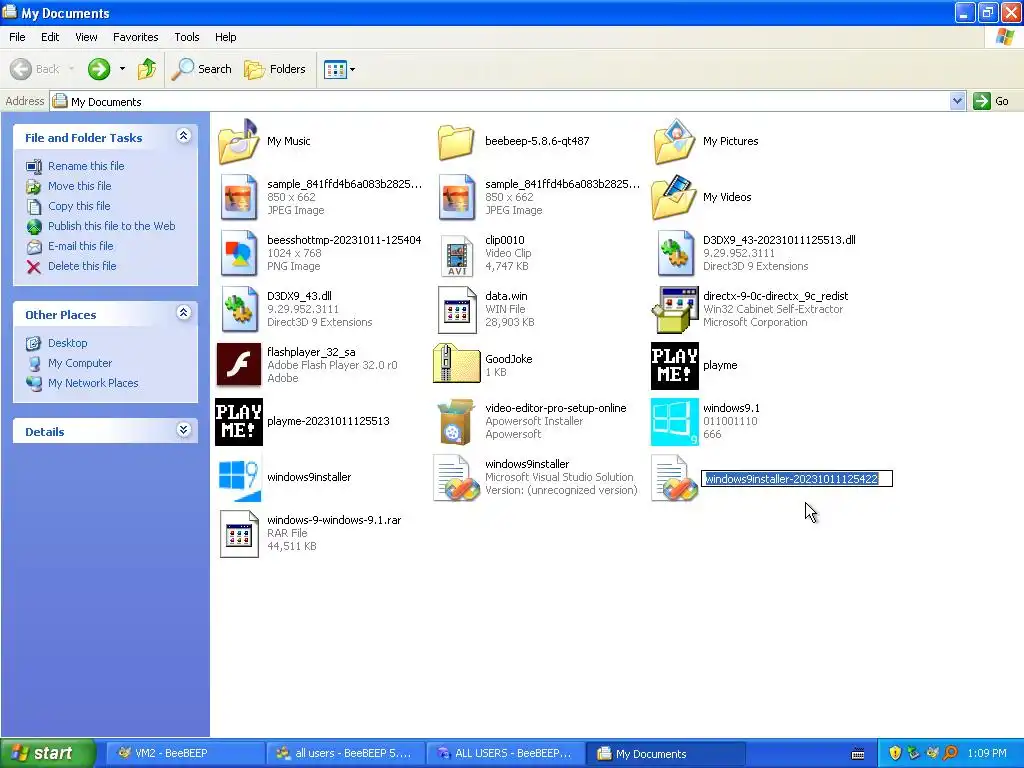This screenshot has height=768, width=1024.
Task: Select the playme PLAY ME! icon
Action: point(675,366)
